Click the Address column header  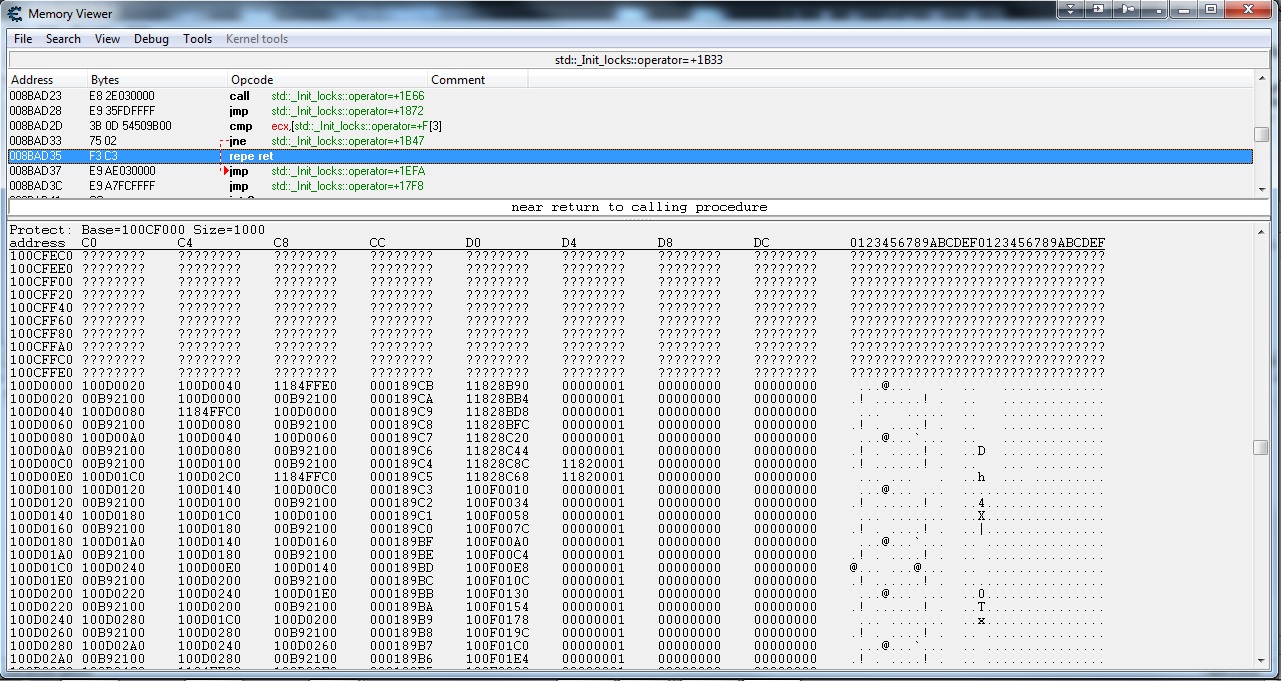coord(32,80)
